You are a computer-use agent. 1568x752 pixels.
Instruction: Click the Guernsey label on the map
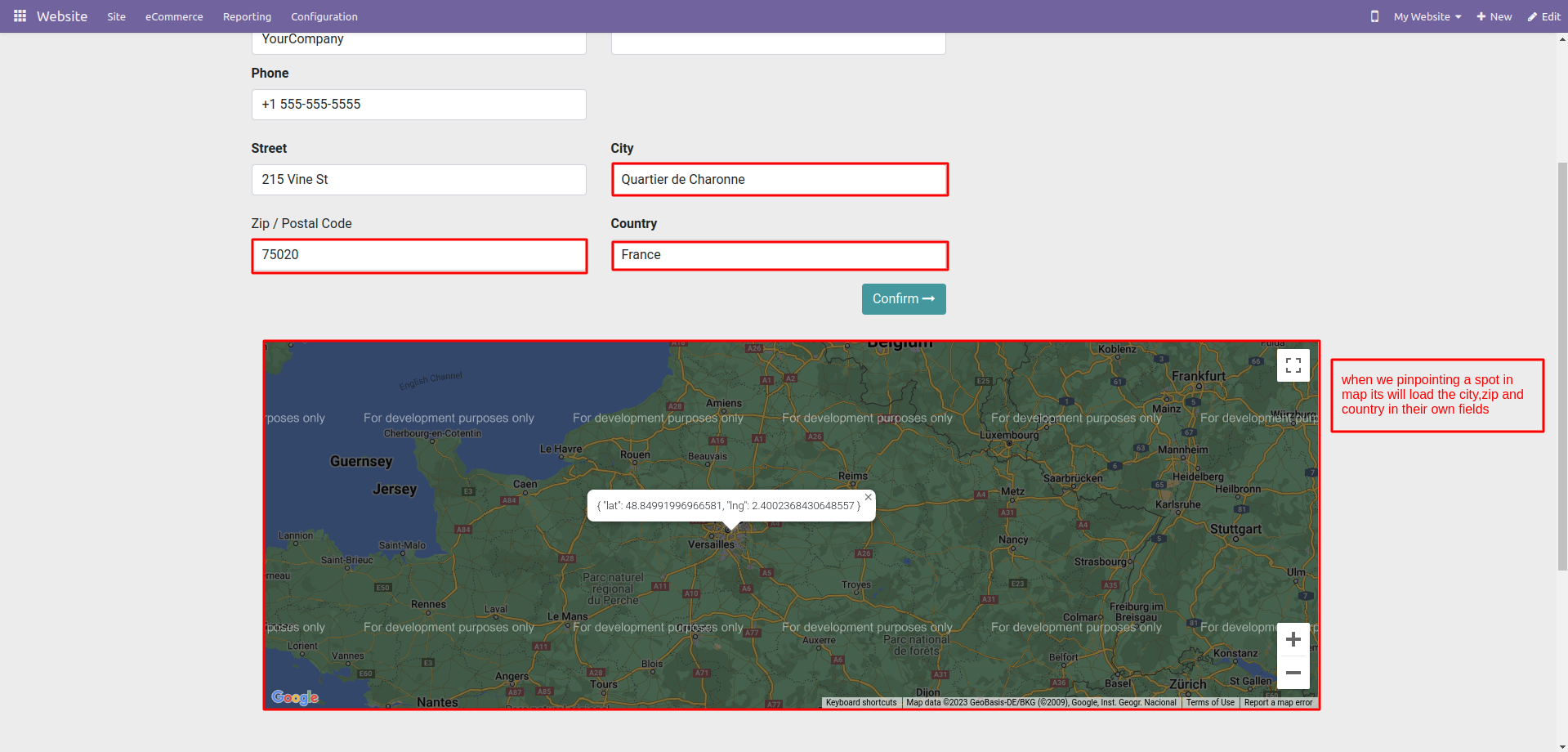click(361, 461)
